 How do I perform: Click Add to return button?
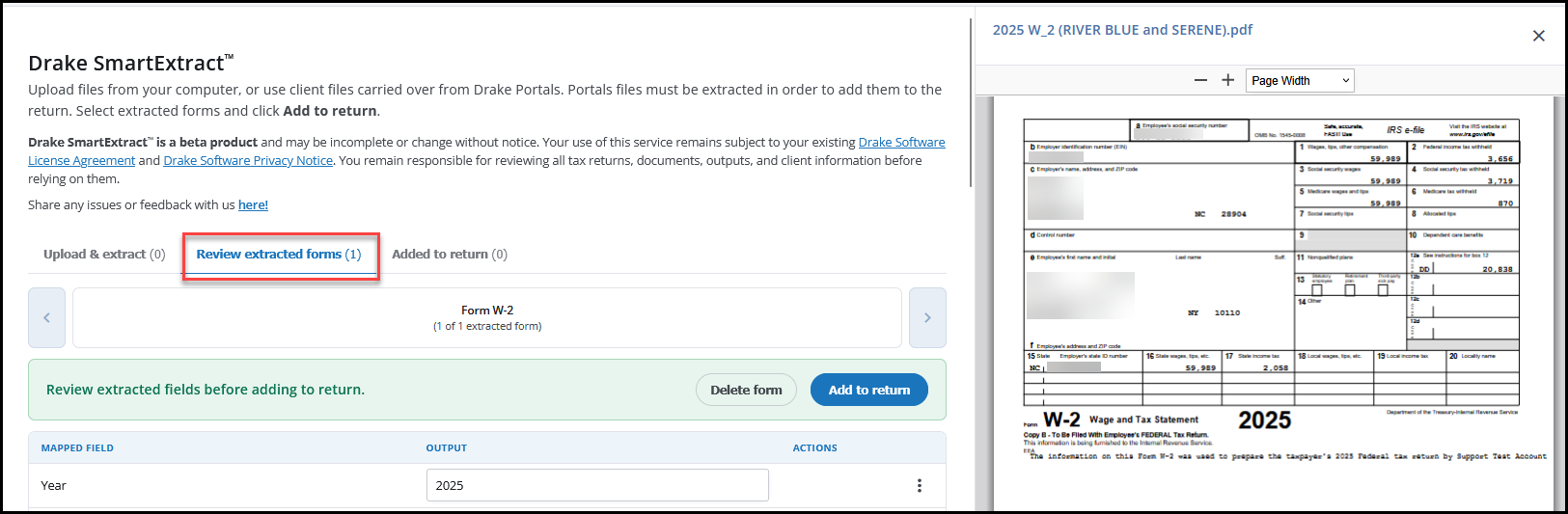point(869,390)
